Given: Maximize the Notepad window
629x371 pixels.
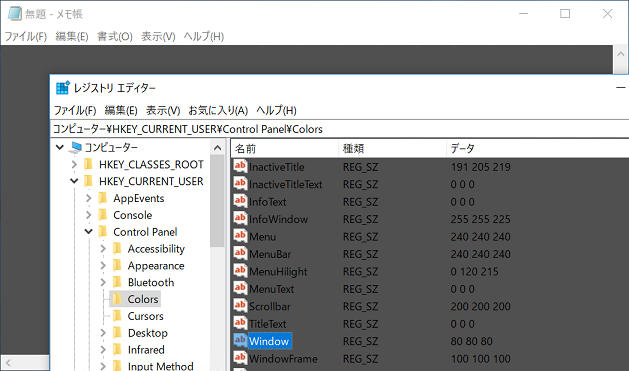Looking at the screenshot, I should tap(565, 14).
